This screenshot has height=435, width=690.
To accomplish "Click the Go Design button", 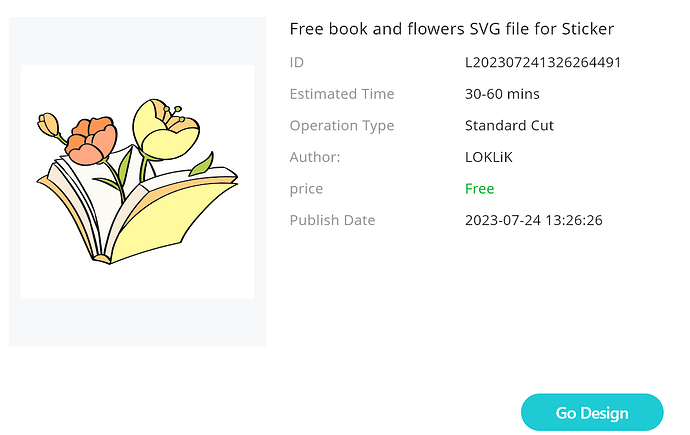I will 592,412.
